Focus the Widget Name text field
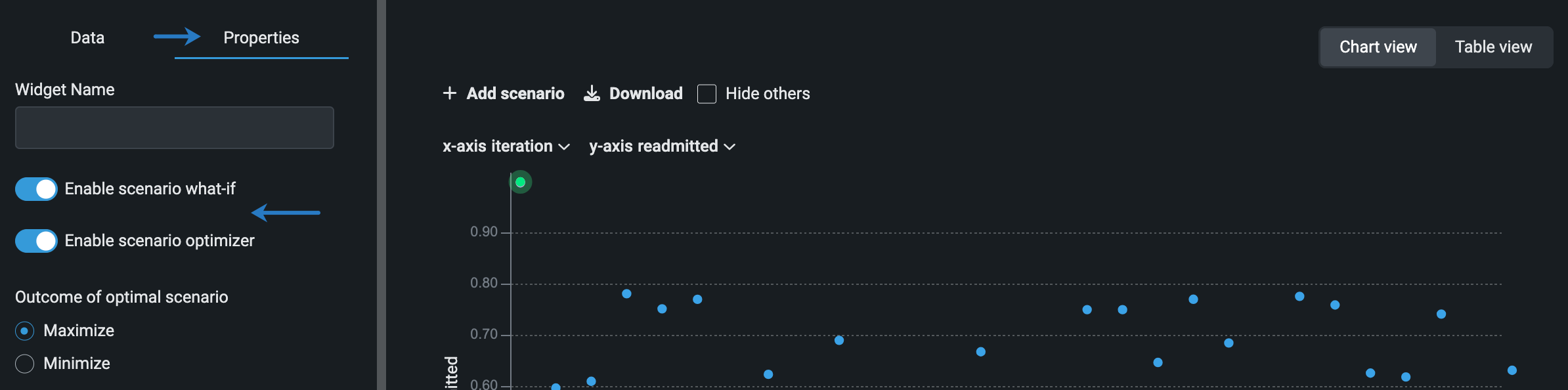 [x=174, y=128]
